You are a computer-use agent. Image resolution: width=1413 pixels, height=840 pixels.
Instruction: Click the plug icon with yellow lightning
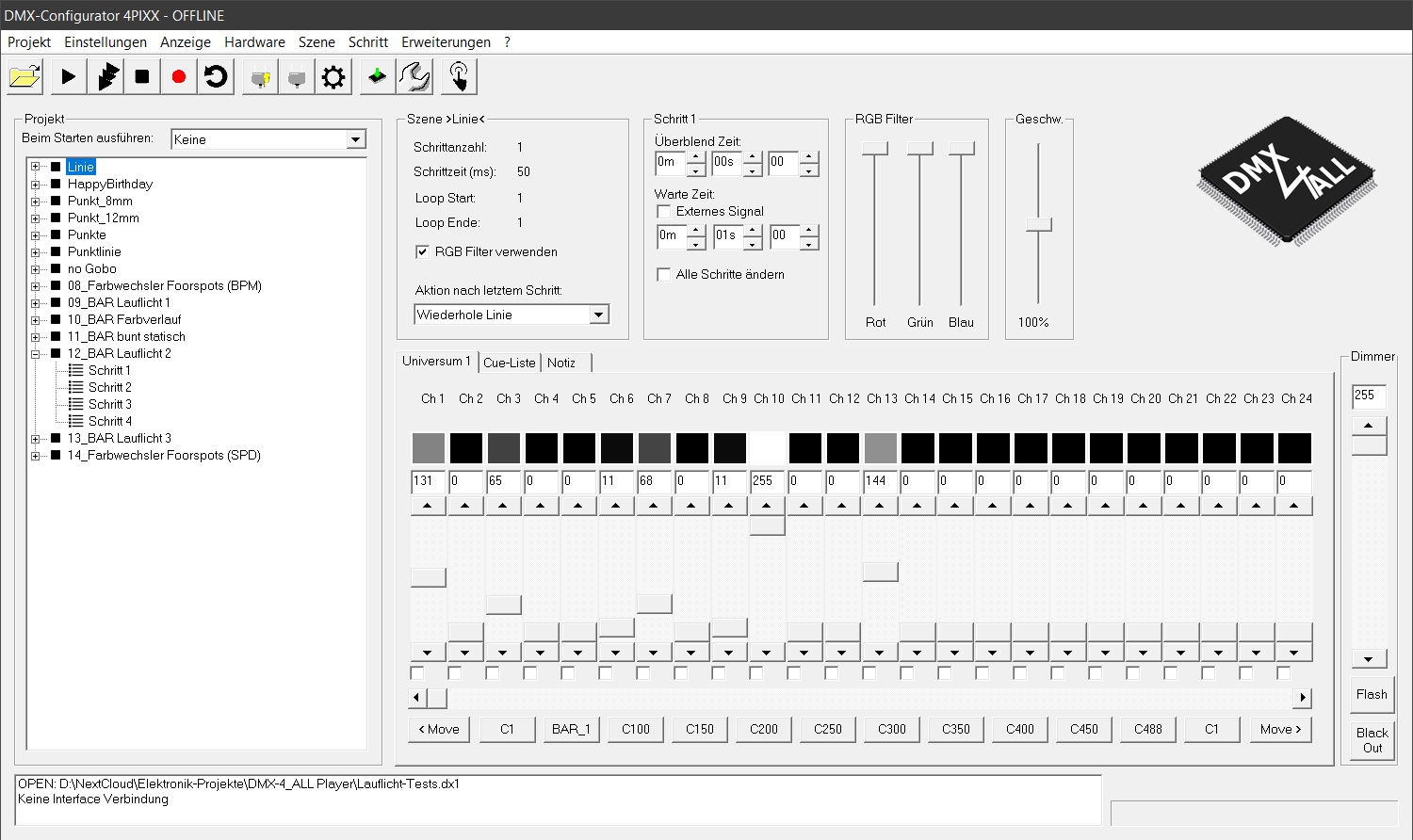[260, 76]
